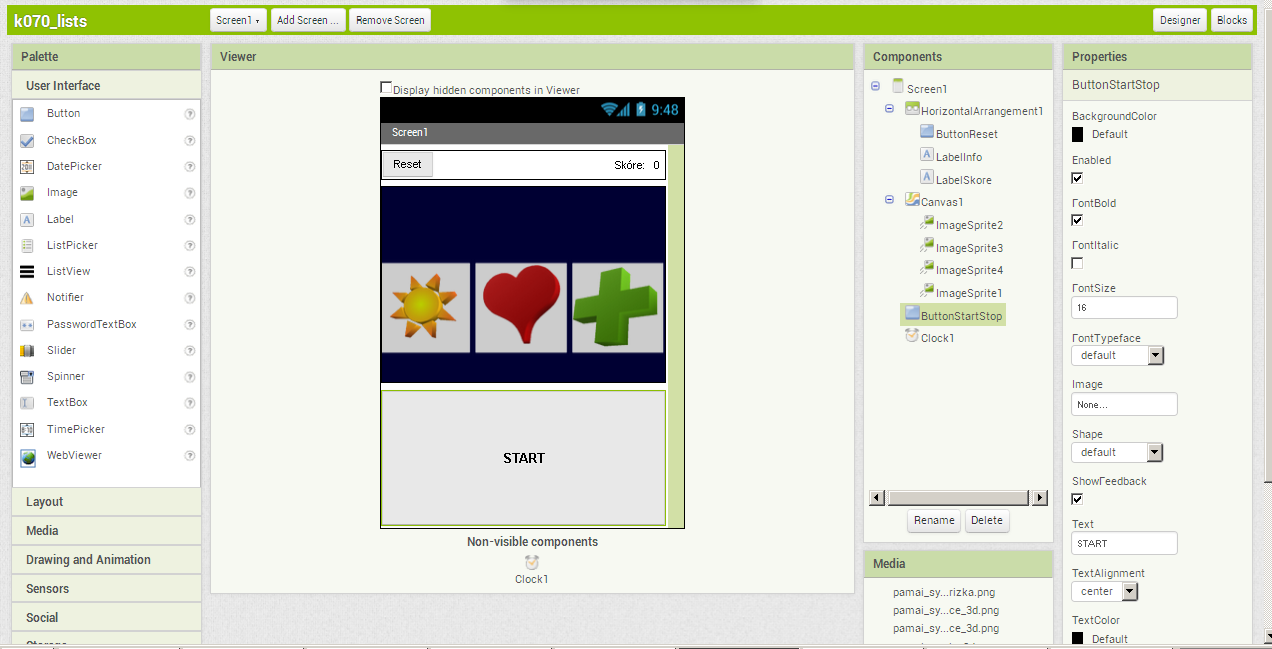Uncheck the Enabled property checkbox

1077,178
